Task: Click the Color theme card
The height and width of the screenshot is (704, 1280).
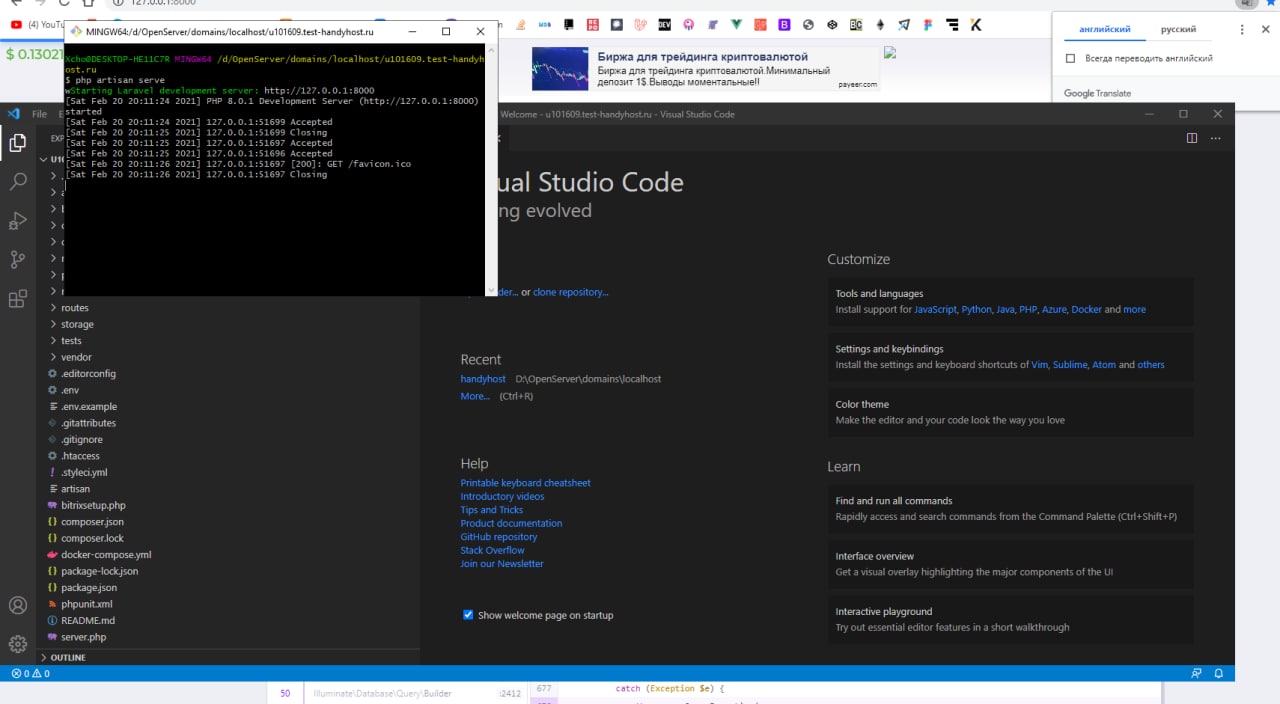Action: coord(1010,412)
